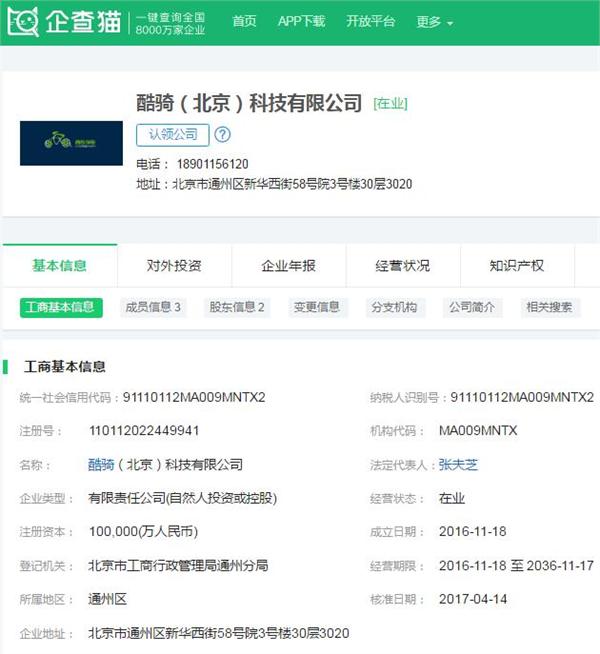600x654 pixels.
Task: Select the 相关搜索 sub-tab
Action: point(550,308)
